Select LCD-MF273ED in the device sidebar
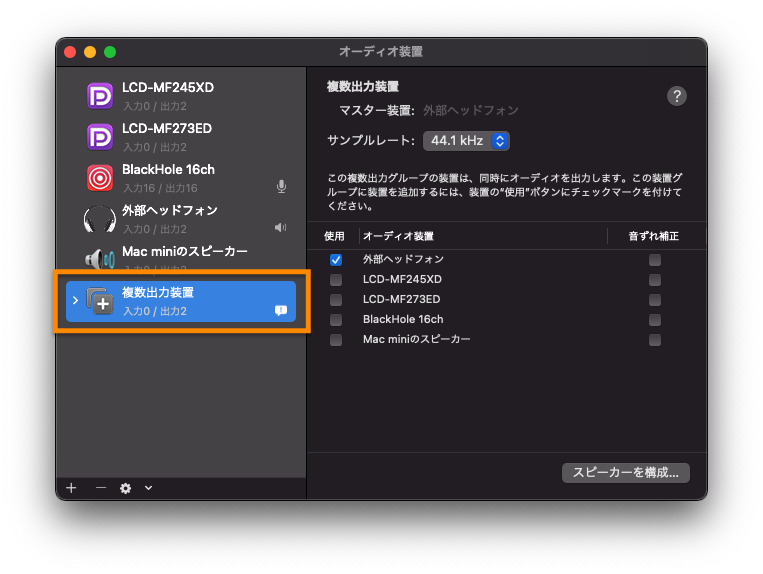763x574 pixels. (181, 137)
